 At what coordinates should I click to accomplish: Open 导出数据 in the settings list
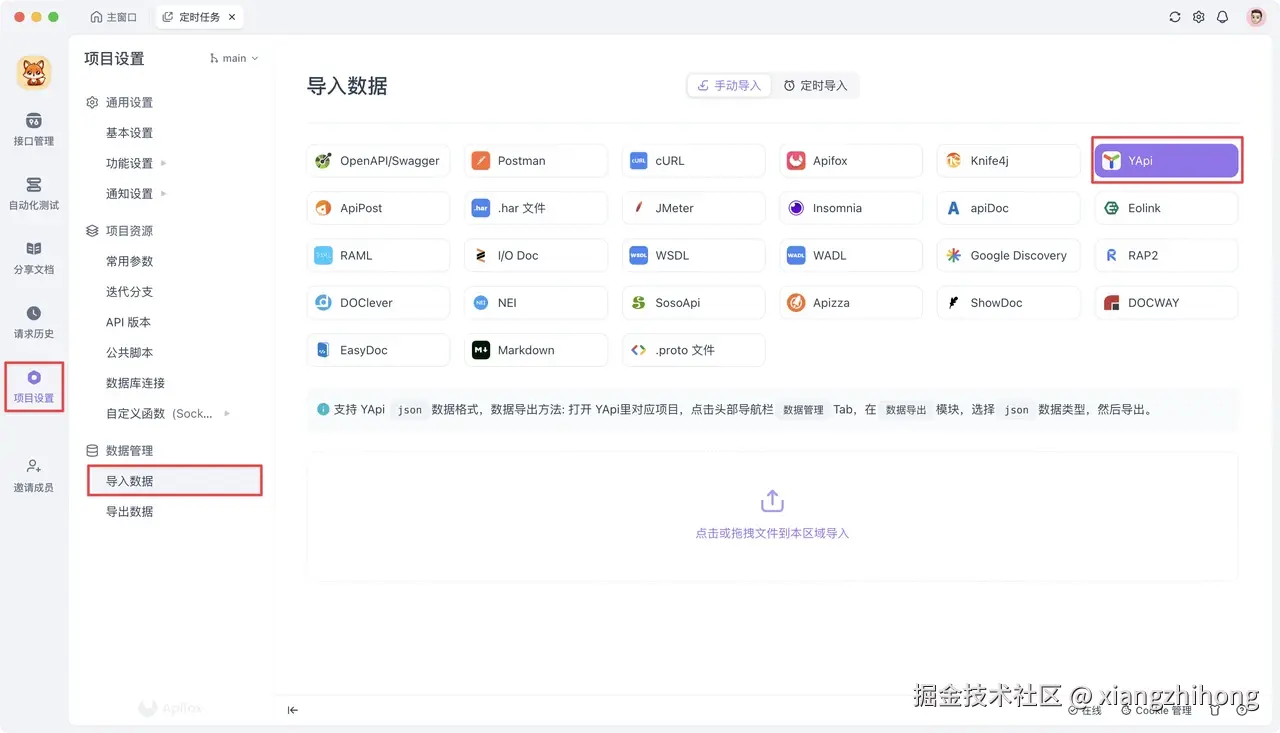coord(130,511)
